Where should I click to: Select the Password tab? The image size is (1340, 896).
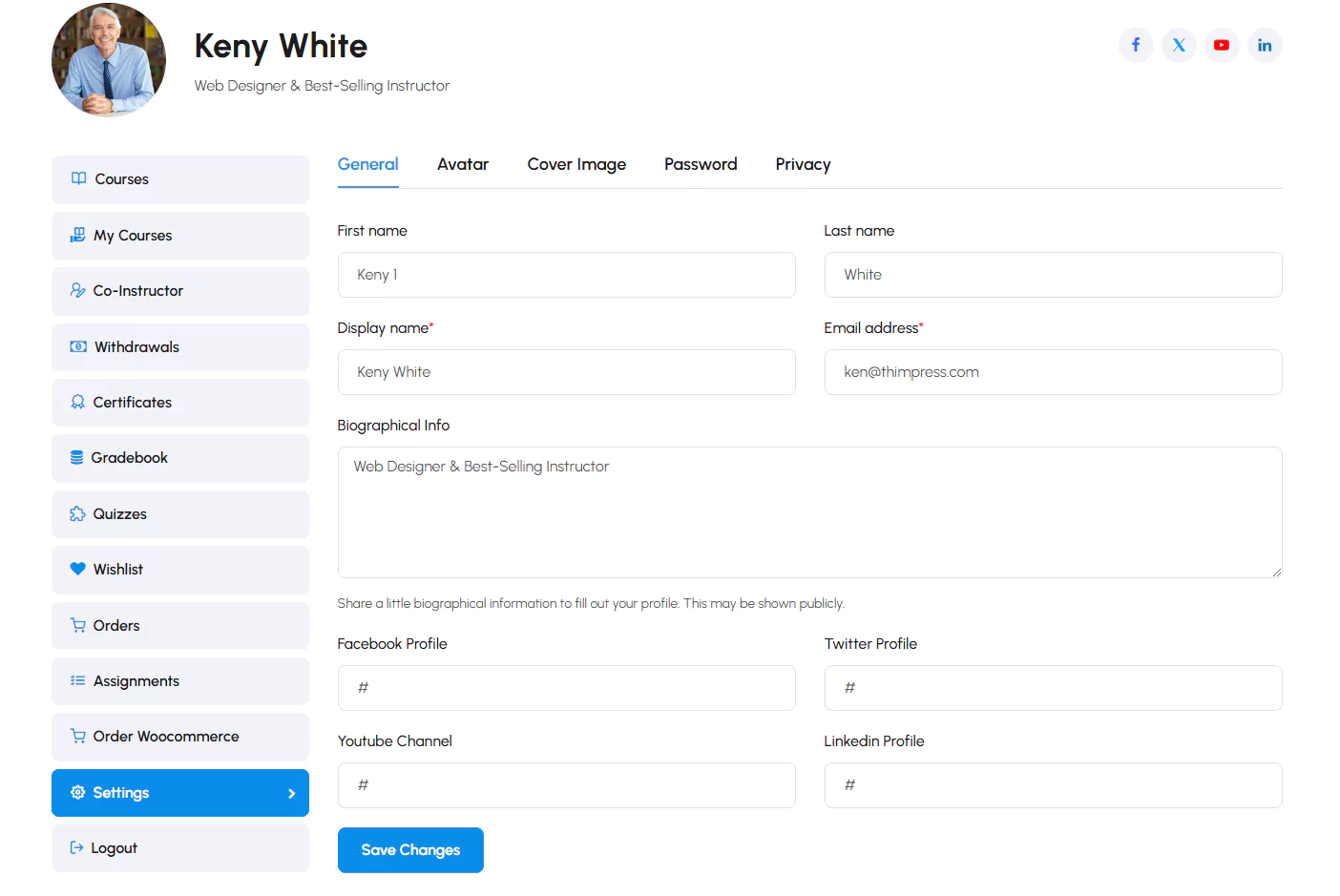[x=701, y=164]
